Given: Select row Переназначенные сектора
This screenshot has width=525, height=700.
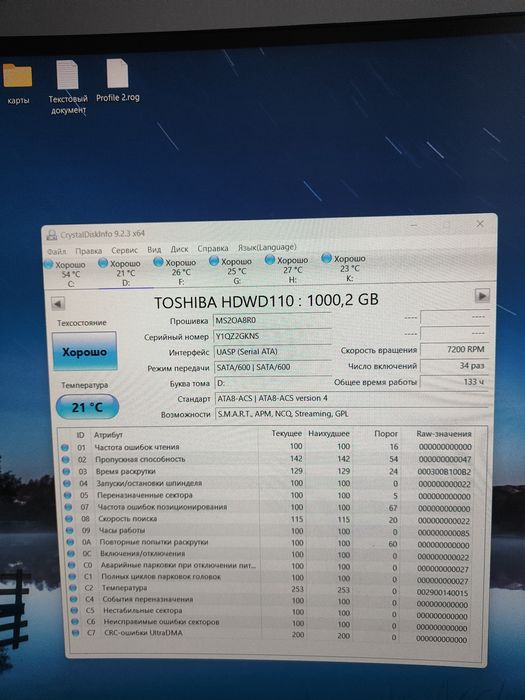Looking at the screenshot, I should pos(268,496).
